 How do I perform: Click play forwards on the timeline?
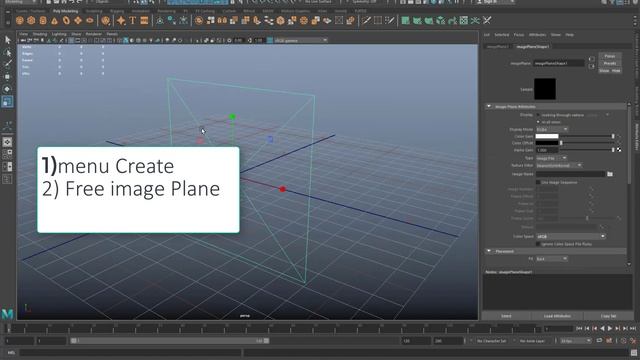tap(610, 328)
